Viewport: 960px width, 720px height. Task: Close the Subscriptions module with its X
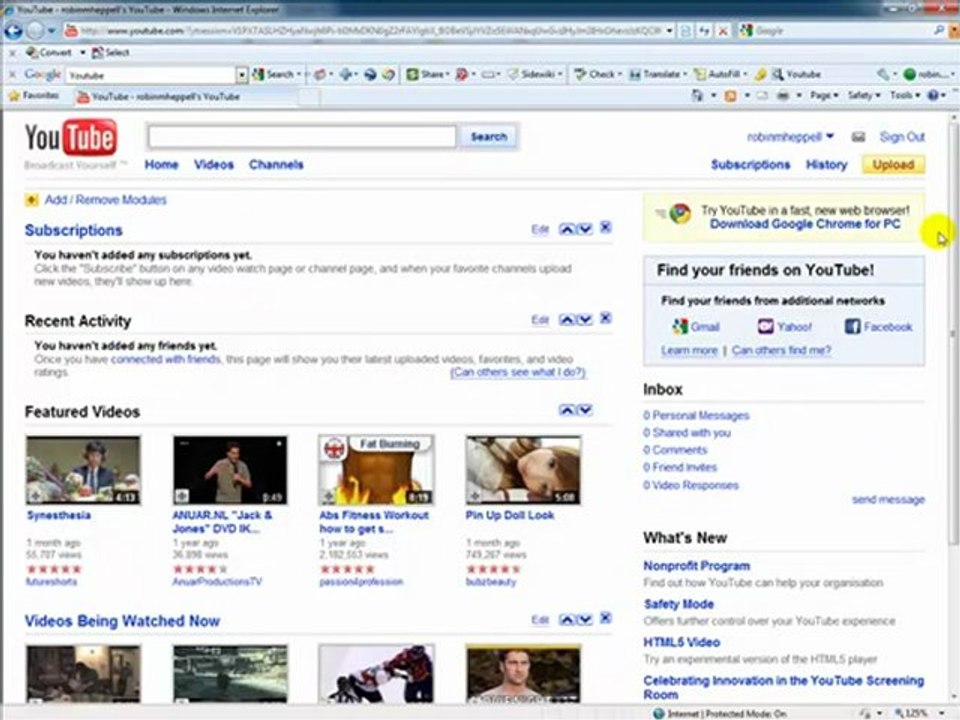pyautogui.click(x=606, y=228)
